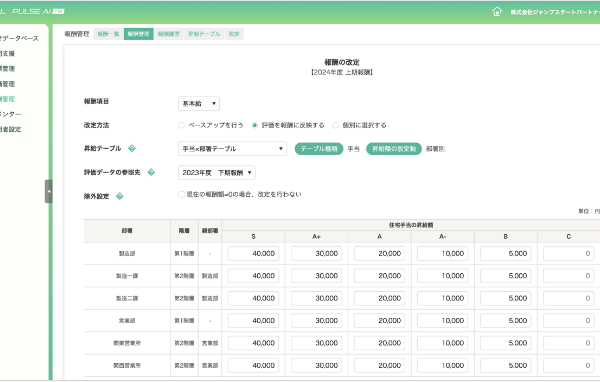Screen dimensions: 600x382
Task: Click the 関東営業所 department name cell
Action: tap(127, 343)
